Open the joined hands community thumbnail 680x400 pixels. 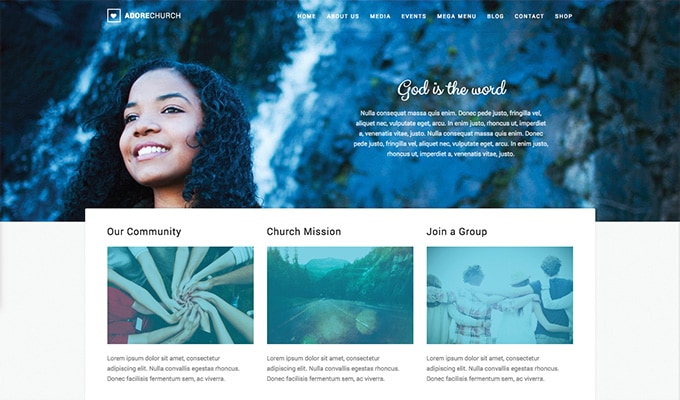pyautogui.click(x=180, y=295)
